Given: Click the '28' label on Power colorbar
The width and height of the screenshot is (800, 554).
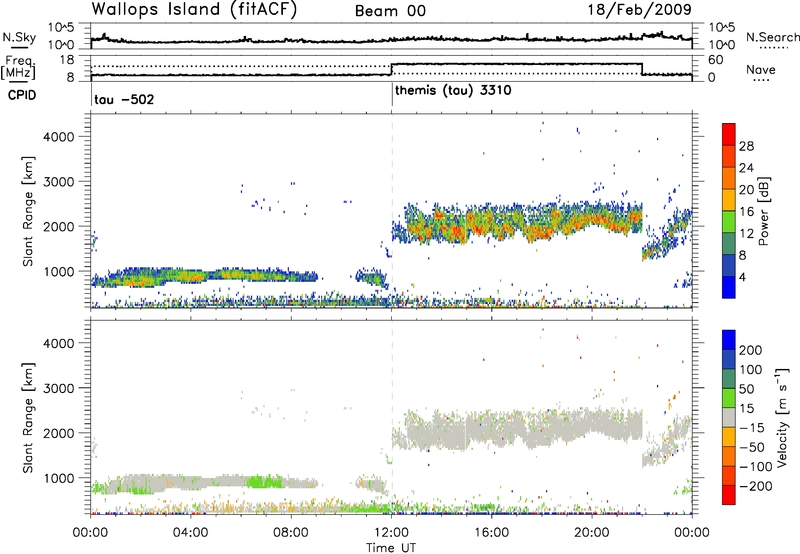Looking at the screenshot, I should coord(746,146).
